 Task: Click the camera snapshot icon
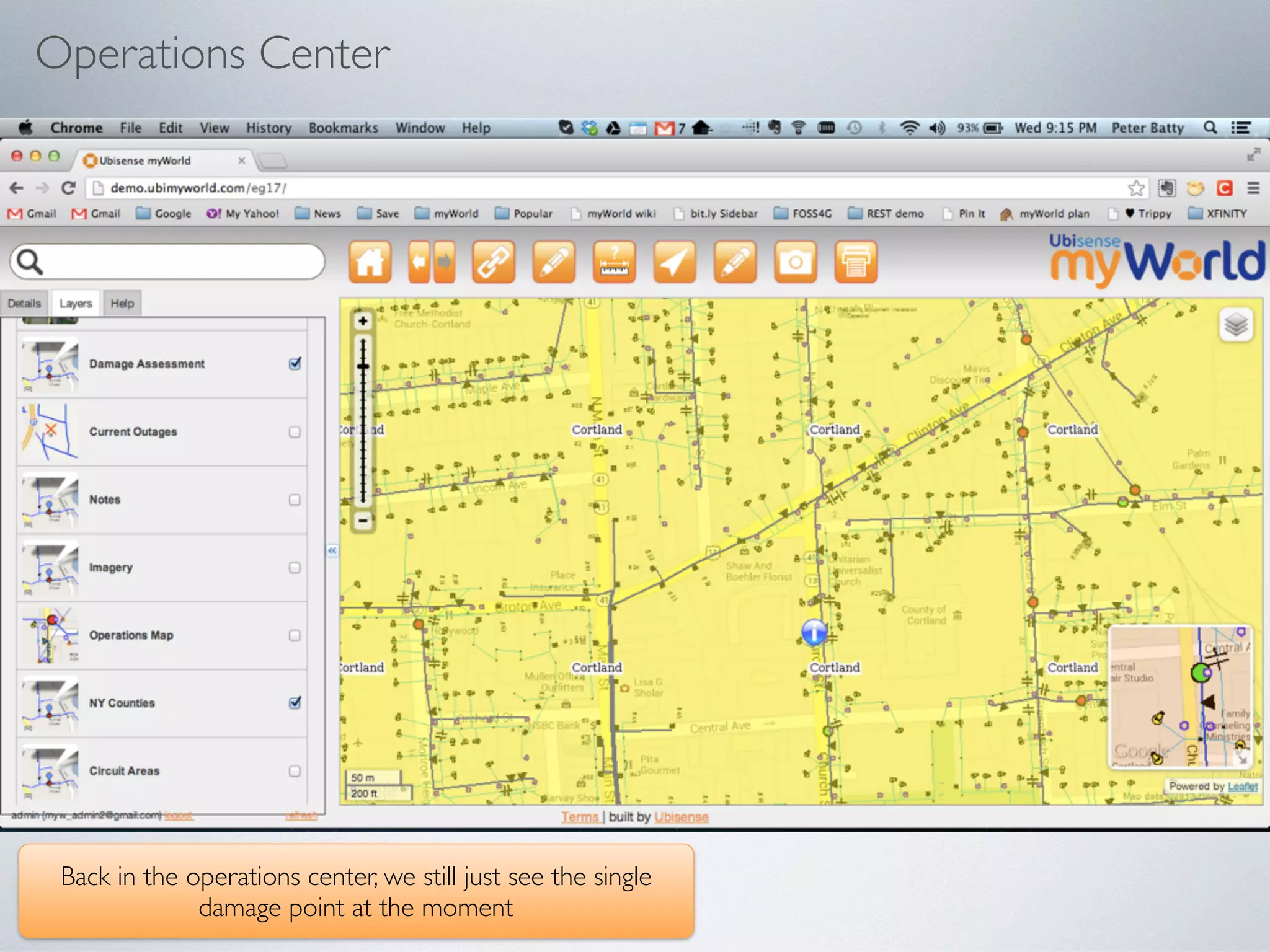coord(795,262)
